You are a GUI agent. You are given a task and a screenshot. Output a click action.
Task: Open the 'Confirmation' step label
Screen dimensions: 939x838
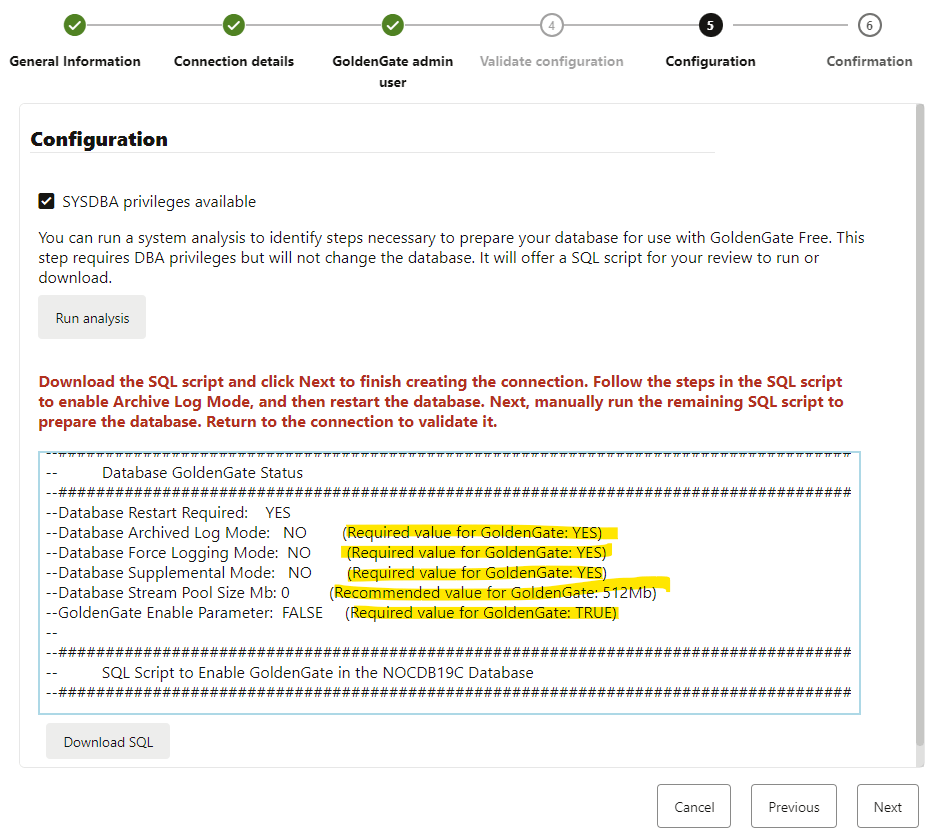click(869, 61)
